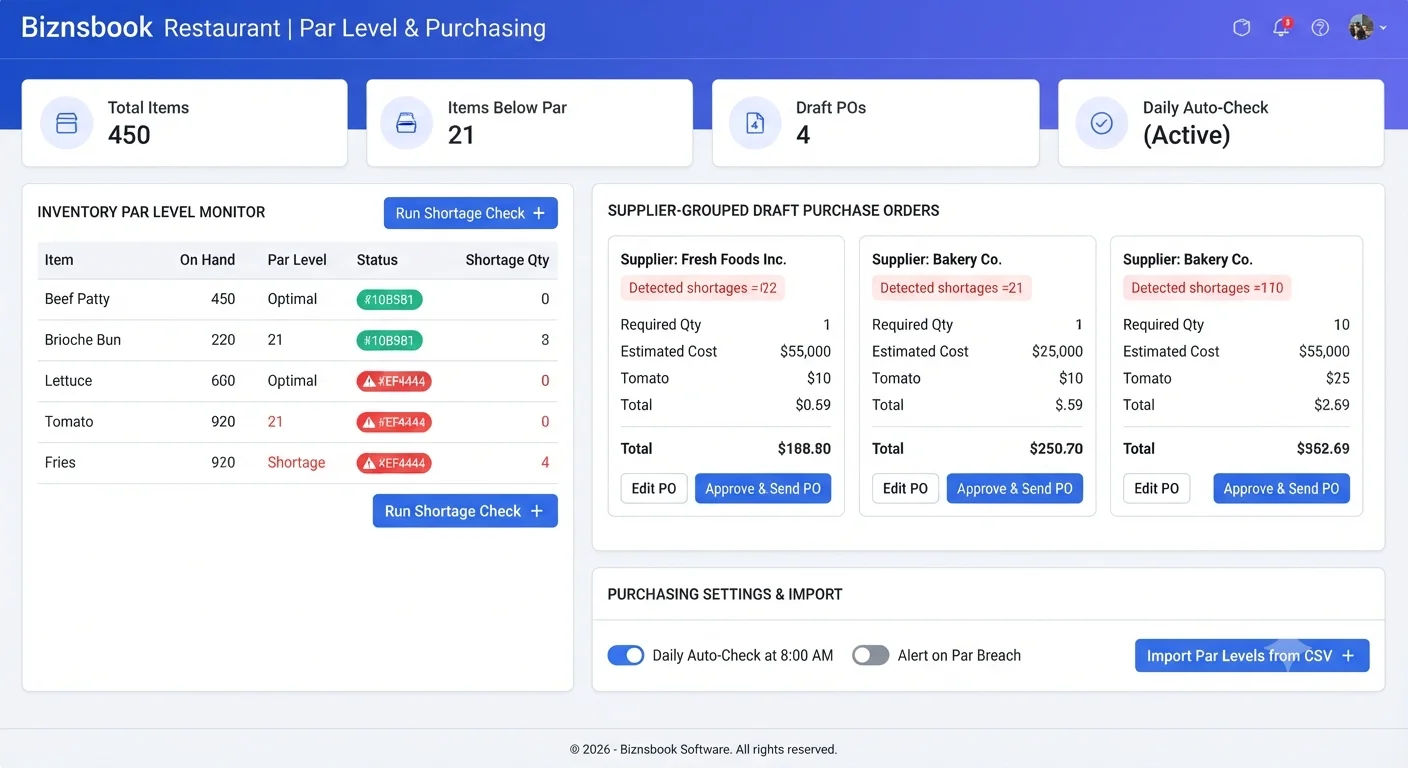Image resolution: width=1408 pixels, height=768 pixels.
Task: Select the Beef Patty item name
Action: 77,299
